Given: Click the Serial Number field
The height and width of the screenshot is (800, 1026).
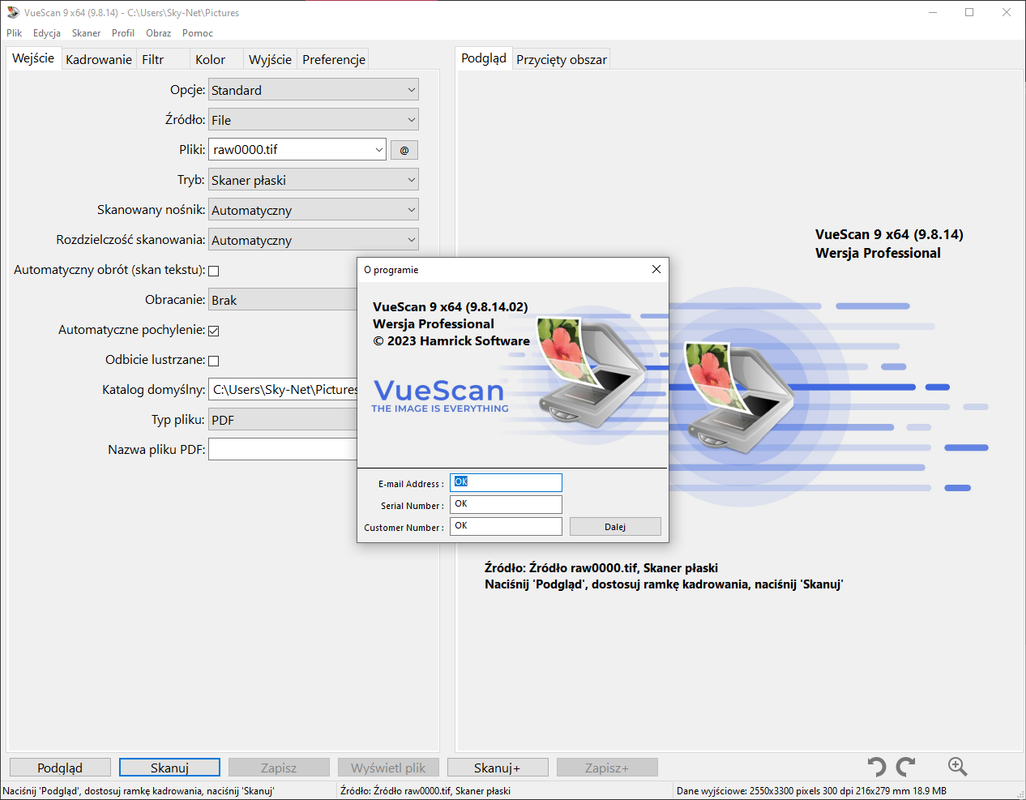Looking at the screenshot, I should pyautogui.click(x=506, y=504).
